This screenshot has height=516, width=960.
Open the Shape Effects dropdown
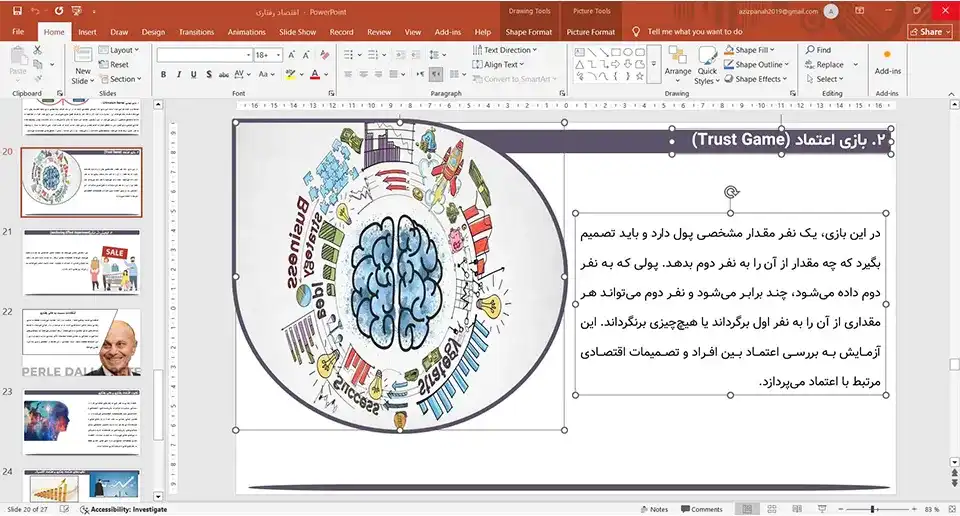pos(756,79)
